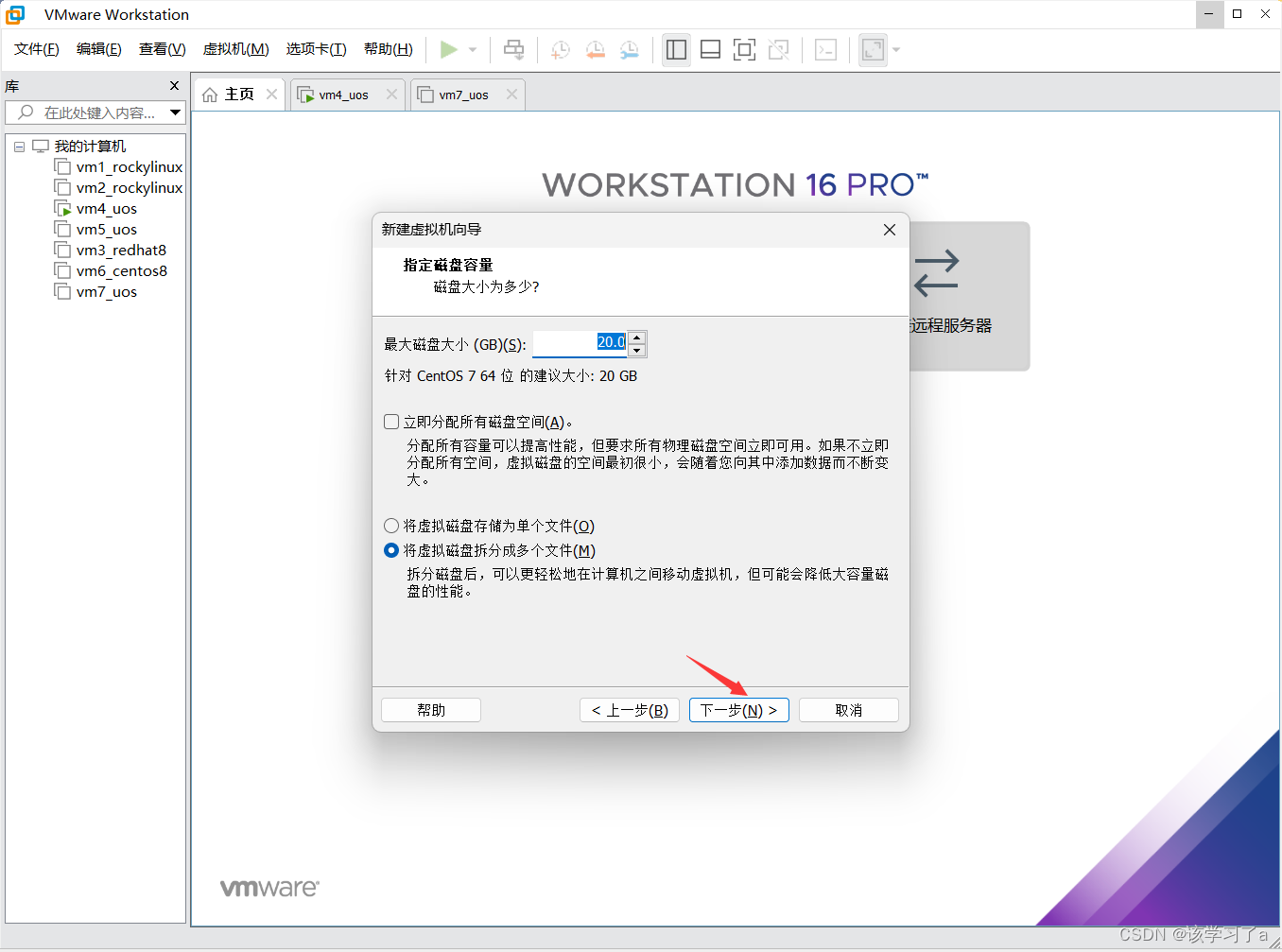Select vm3_redhat8 in the library
1282x952 pixels.
(x=121, y=251)
